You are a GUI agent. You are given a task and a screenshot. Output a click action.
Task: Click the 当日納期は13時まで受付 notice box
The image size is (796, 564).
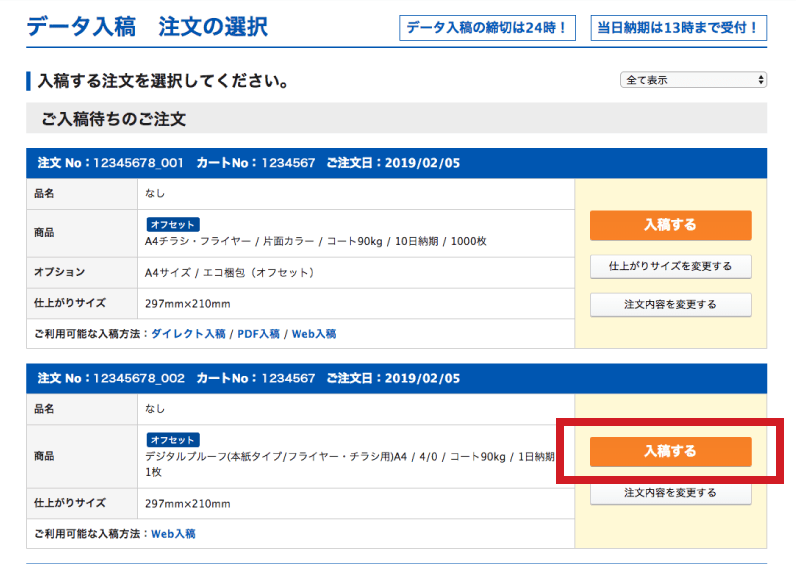tap(678, 28)
